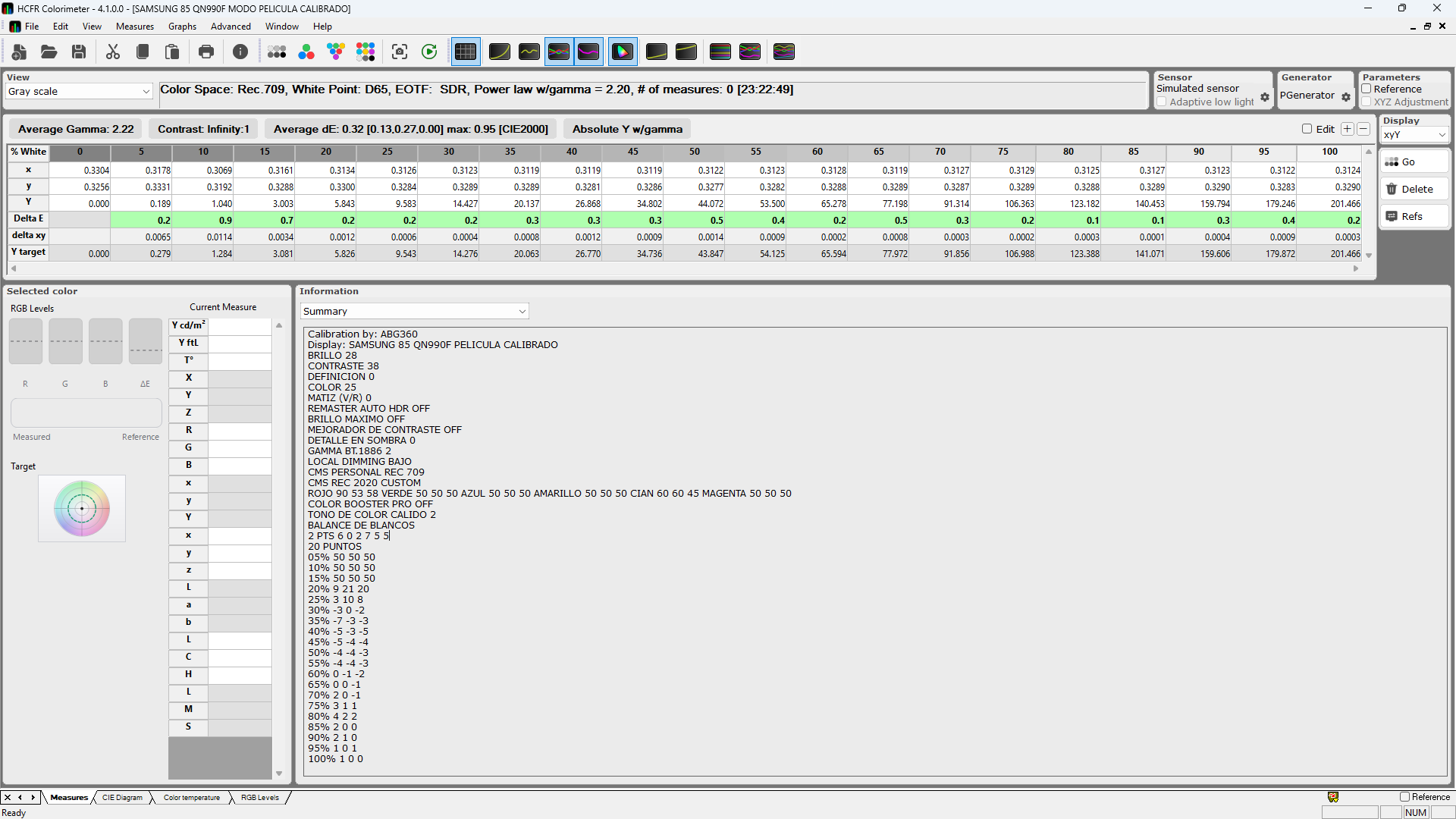Open the Display xyY dropdown
The width and height of the screenshot is (1456, 819).
click(1415, 135)
